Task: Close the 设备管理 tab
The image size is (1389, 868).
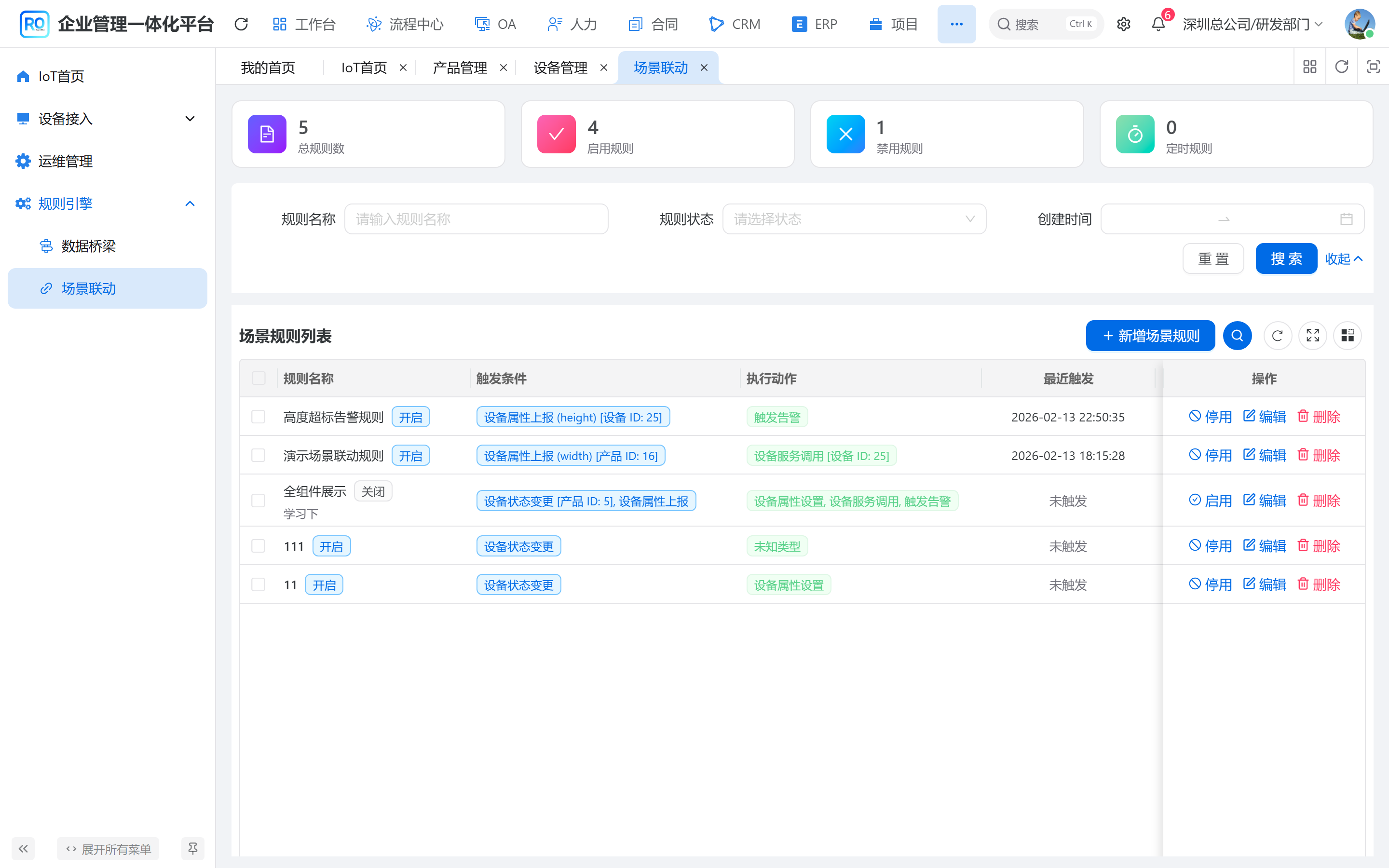Action: tap(604, 68)
